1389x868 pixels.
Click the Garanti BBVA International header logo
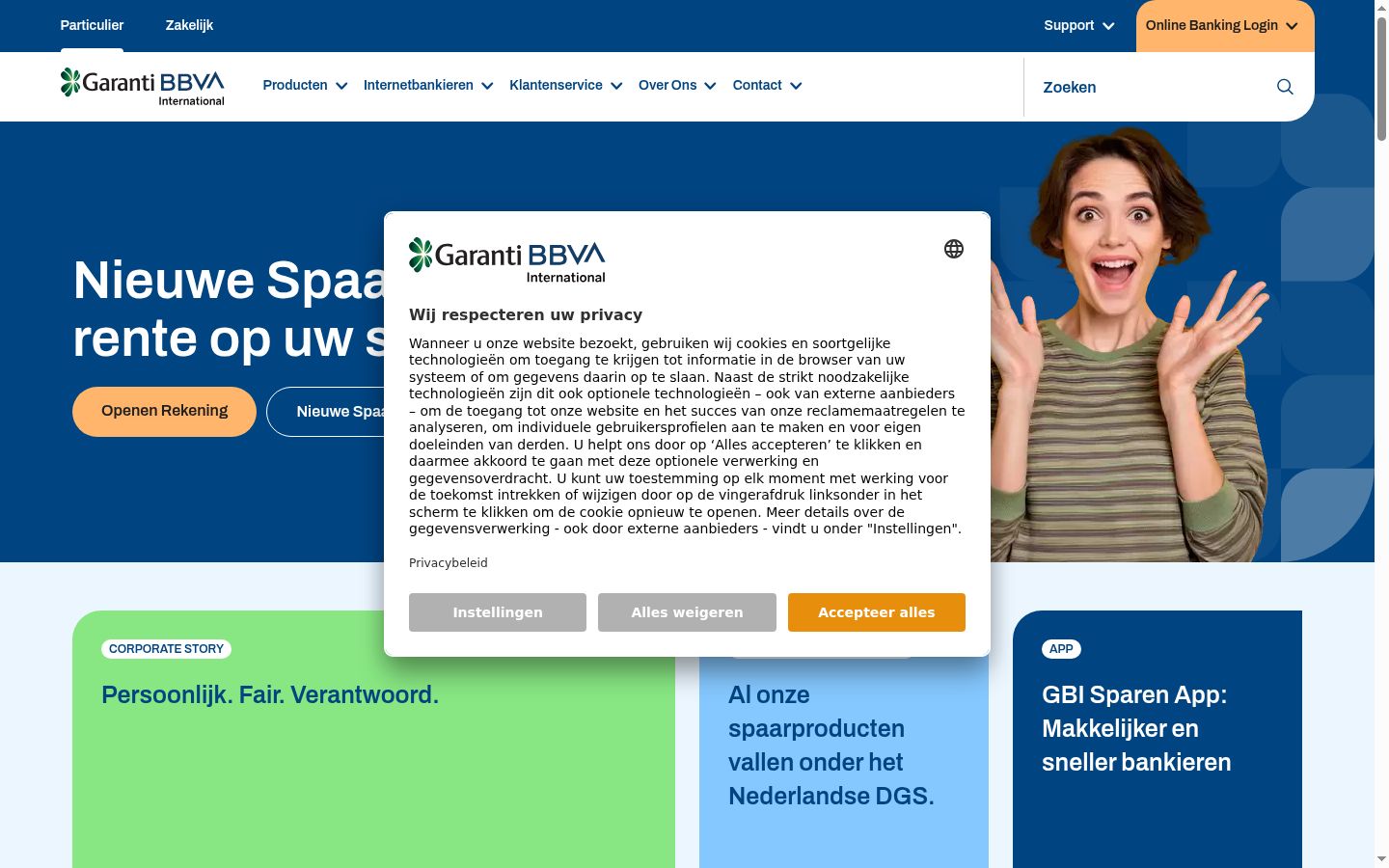pos(143,87)
